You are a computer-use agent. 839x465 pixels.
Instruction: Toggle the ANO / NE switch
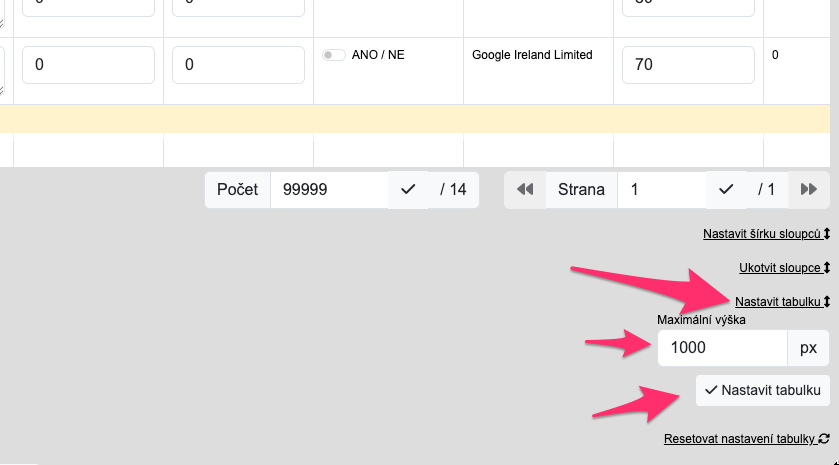pyautogui.click(x=333, y=55)
